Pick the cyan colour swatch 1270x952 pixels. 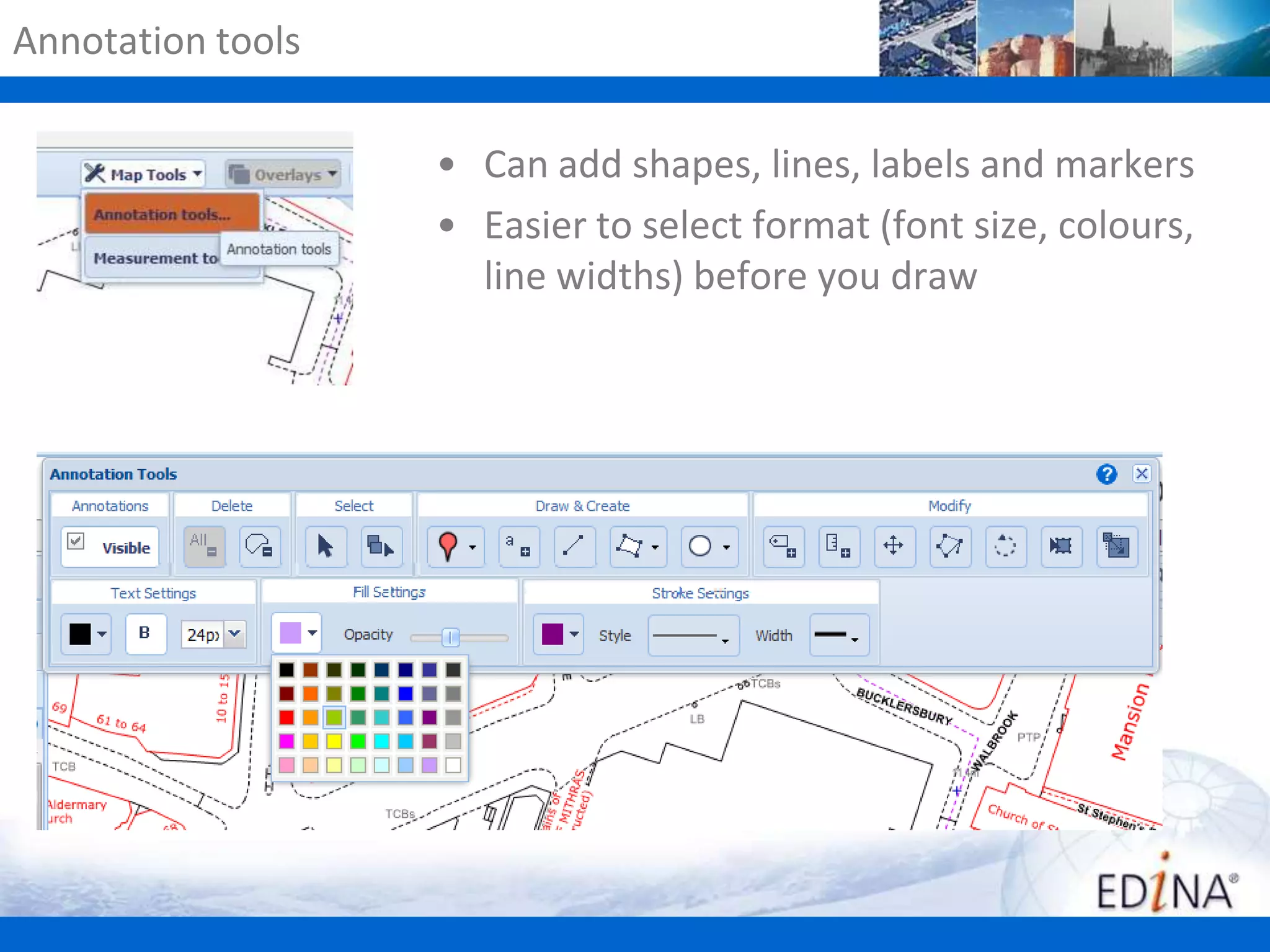[382, 741]
